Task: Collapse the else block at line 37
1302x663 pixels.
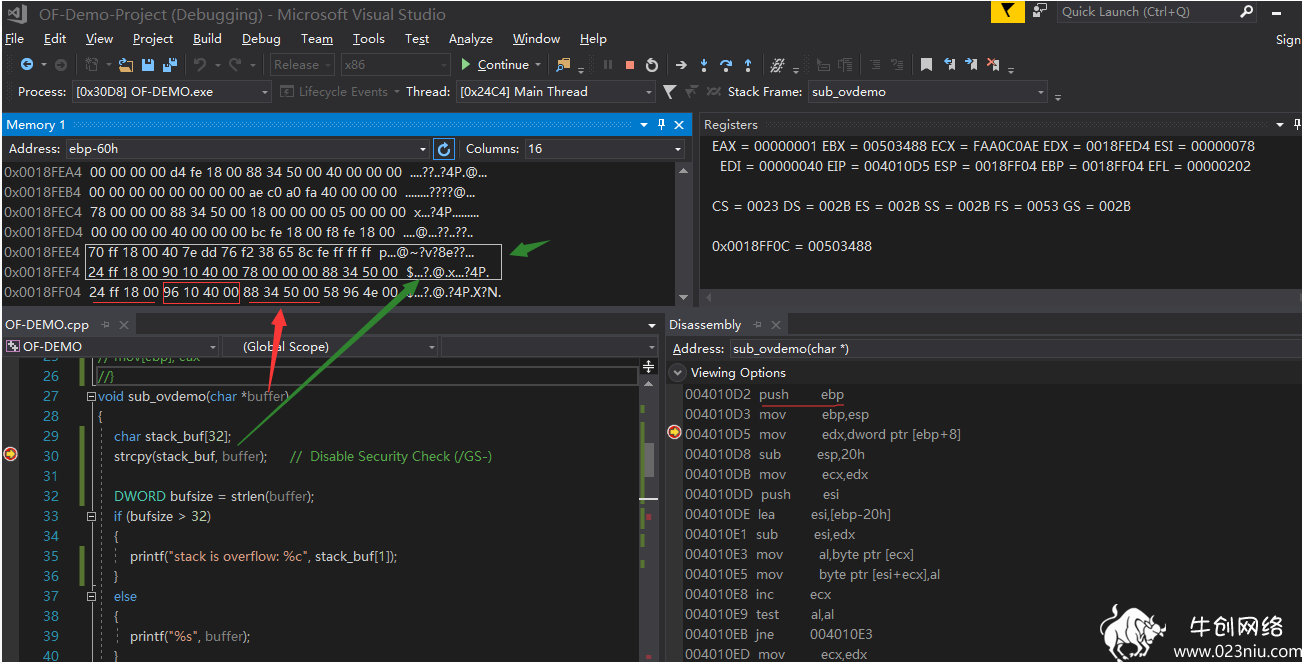Action: pyautogui.click(x=92, y=596)
